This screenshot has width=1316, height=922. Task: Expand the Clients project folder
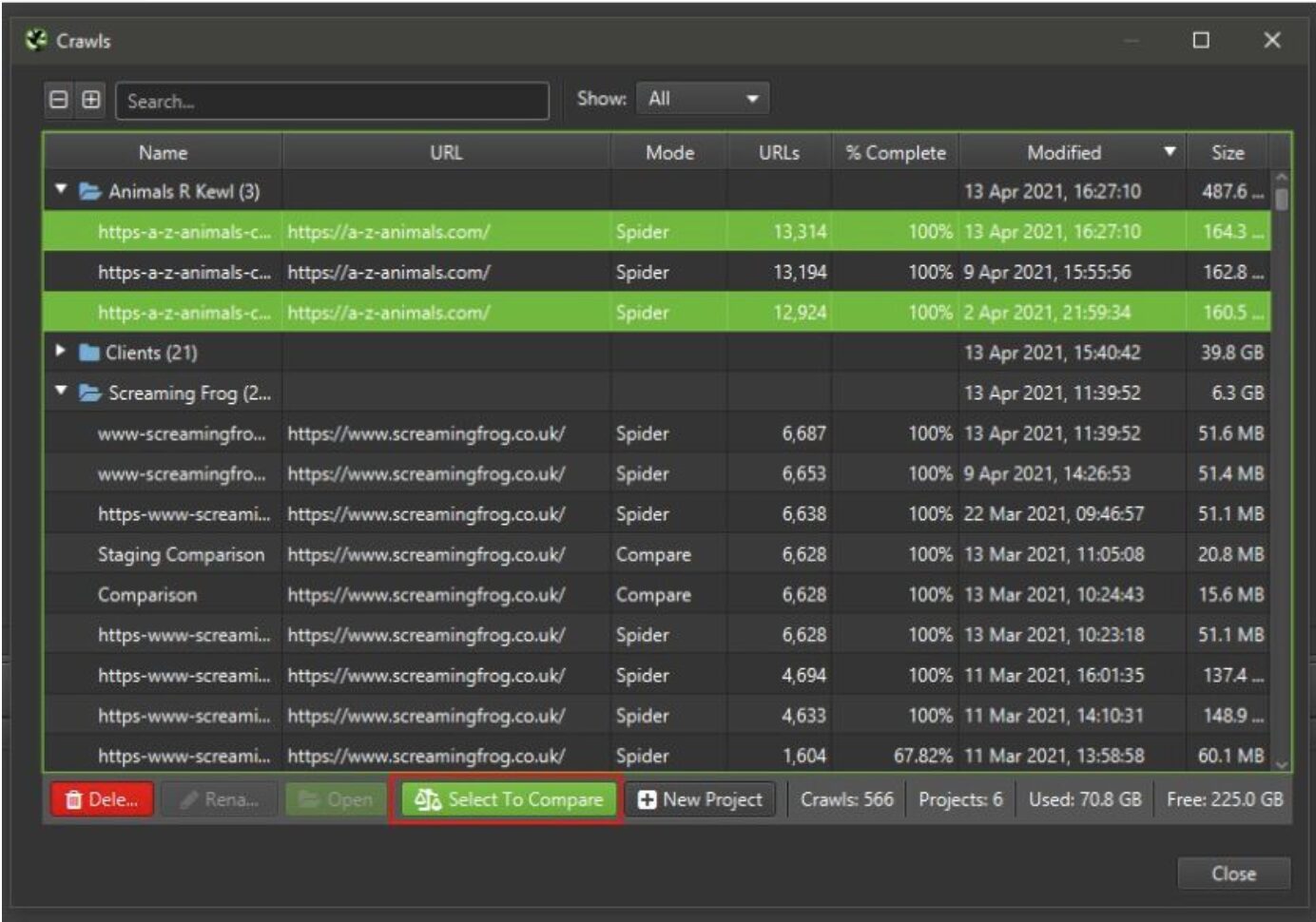(x=61, y=351)
